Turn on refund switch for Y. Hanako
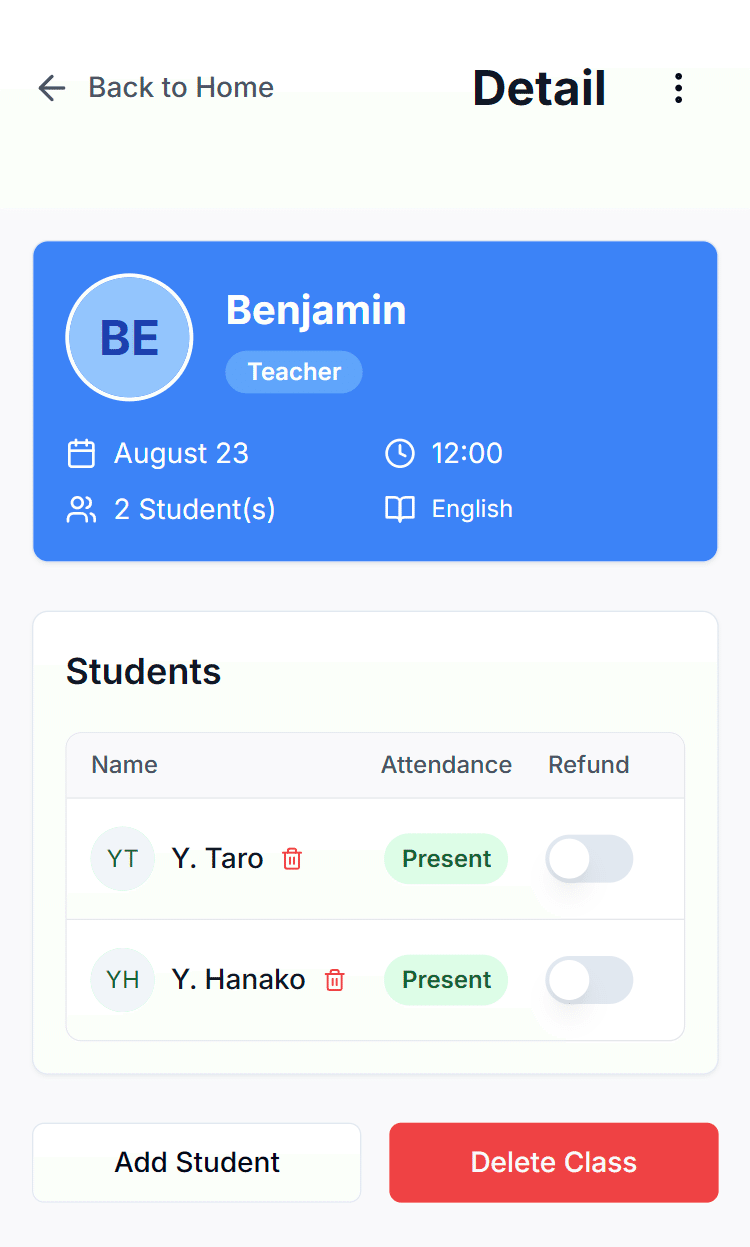Image resolution: width=750 pixels, height=1247 pixels. pyautogui.click(x=589, y=980)
